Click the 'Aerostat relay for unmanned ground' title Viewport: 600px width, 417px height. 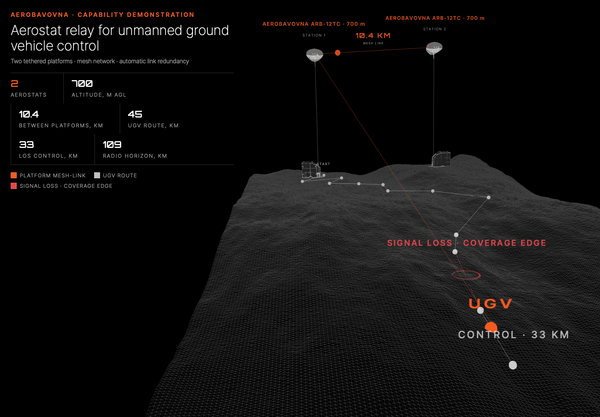(x=120, y=30)
